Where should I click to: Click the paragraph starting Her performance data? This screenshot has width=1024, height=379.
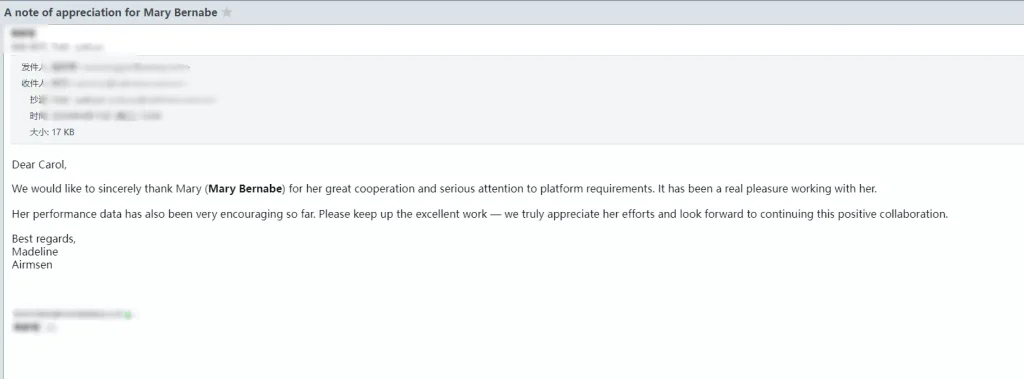[x=479, y=214]
